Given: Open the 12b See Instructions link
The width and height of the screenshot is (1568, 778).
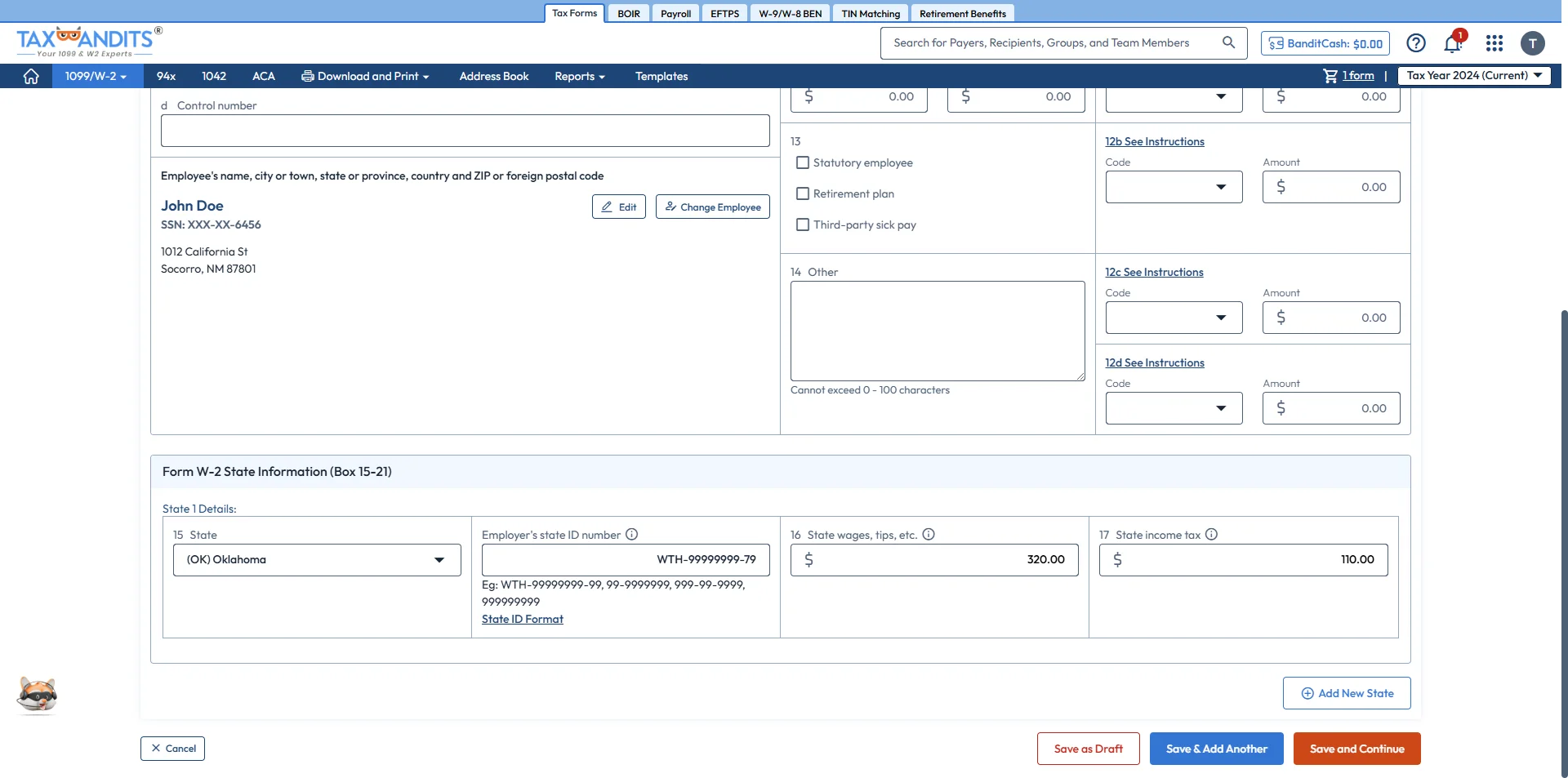Looking at the screenshot, I should 1155,141.
